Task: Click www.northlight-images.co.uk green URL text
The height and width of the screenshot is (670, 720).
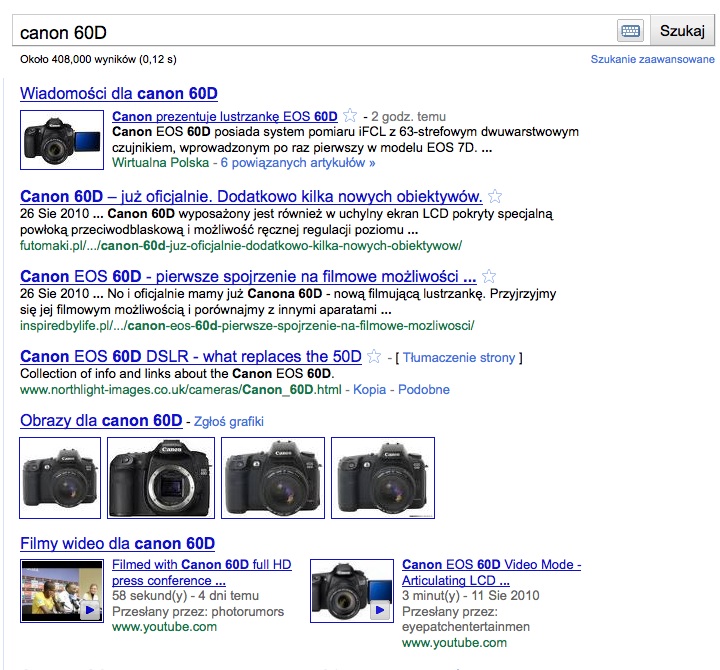Action: (x=181, y=389)
